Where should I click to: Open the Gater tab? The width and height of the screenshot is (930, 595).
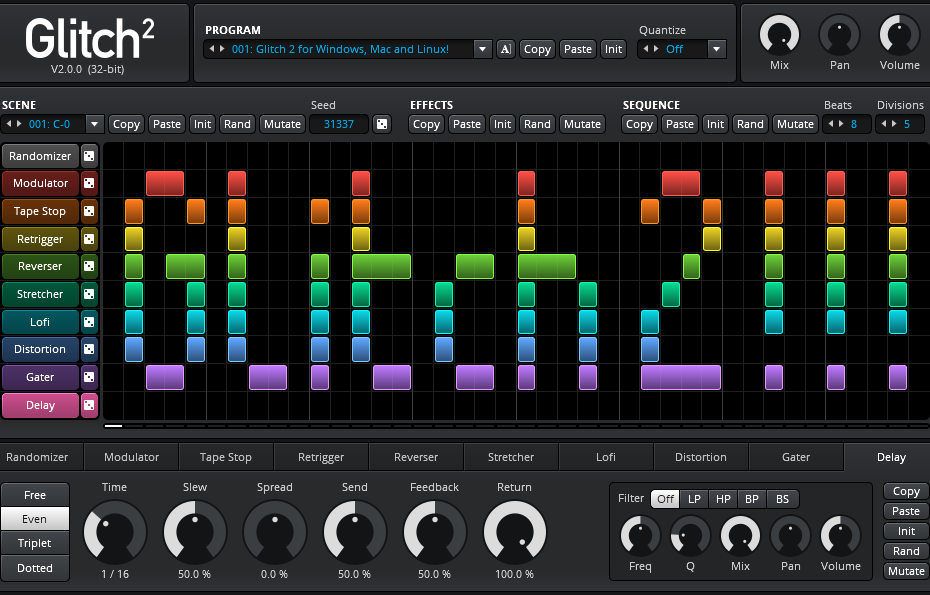coord(796,457)
